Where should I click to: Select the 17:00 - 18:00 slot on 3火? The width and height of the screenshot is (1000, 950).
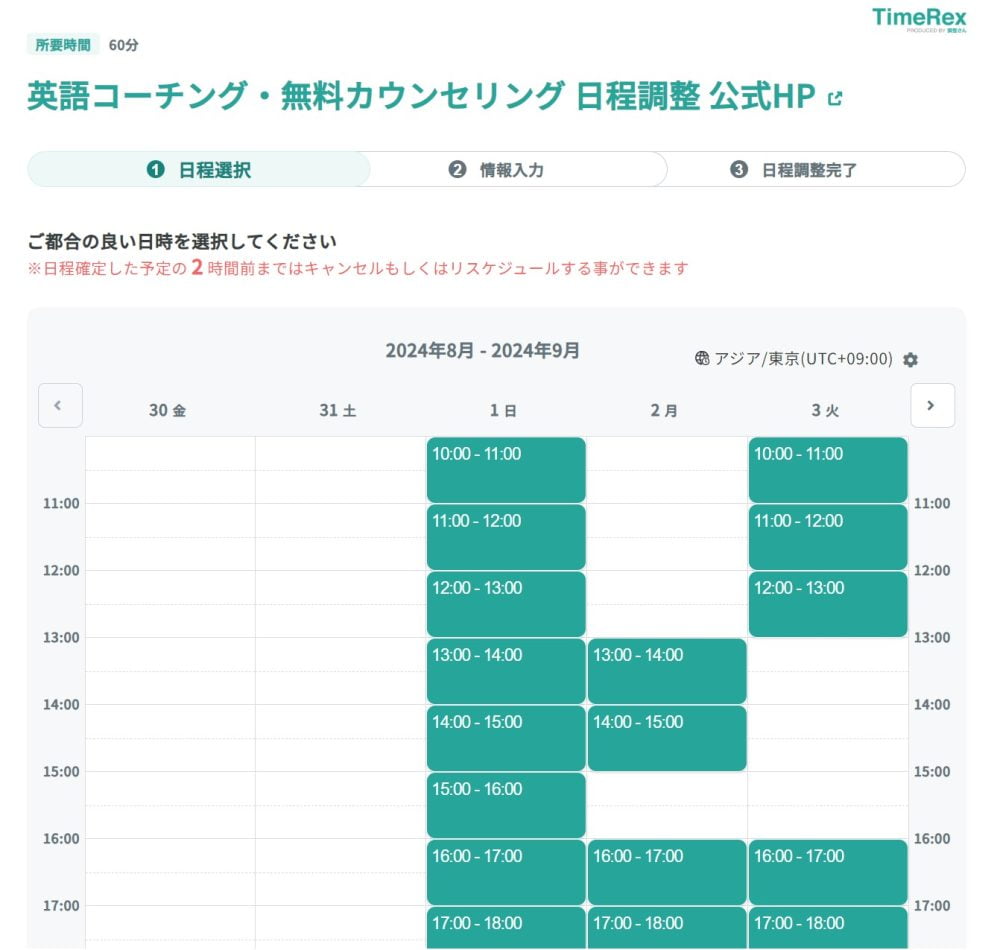pyautogui.click(x=827, y=930)
